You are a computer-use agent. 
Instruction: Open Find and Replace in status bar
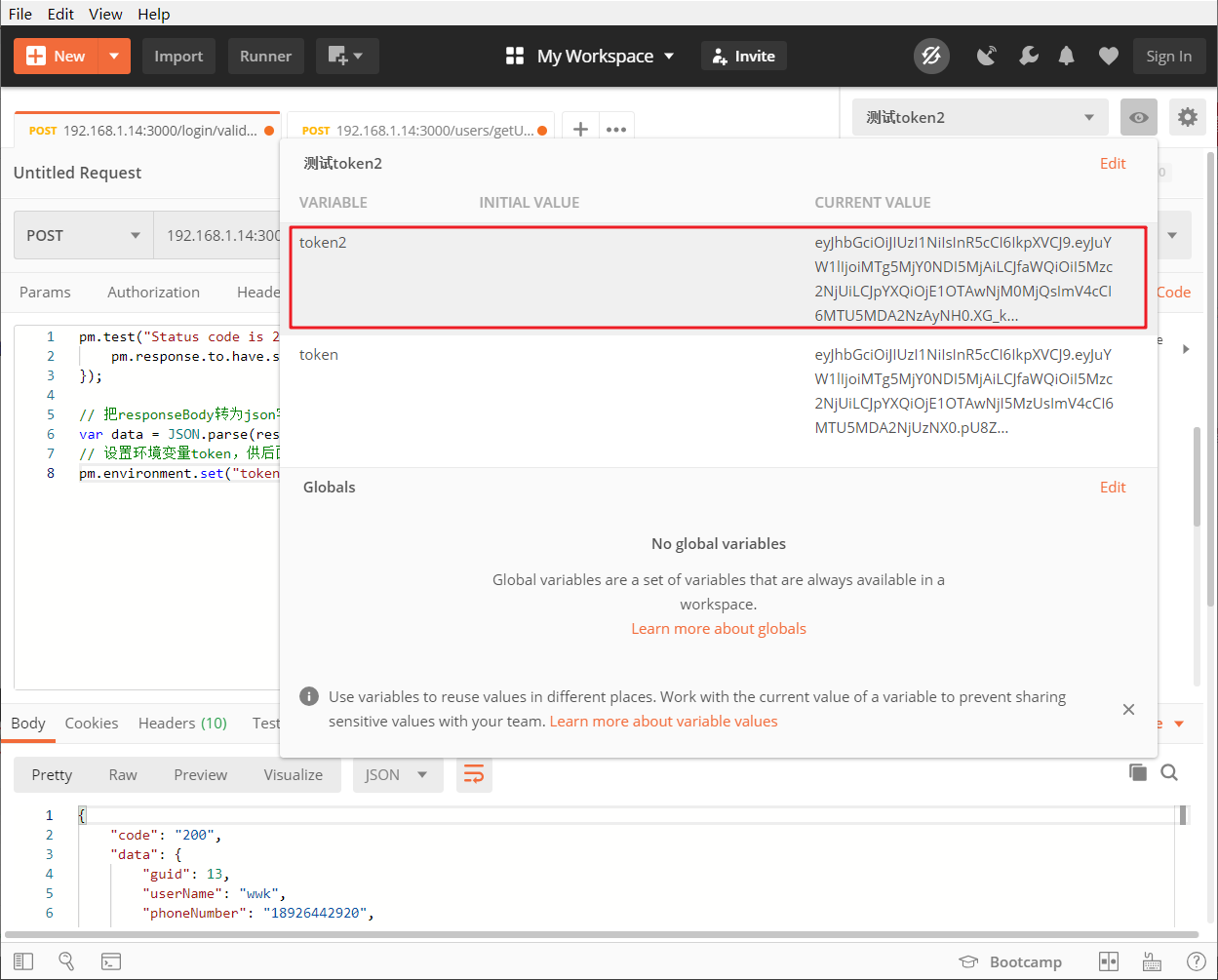tap(66, 961)
